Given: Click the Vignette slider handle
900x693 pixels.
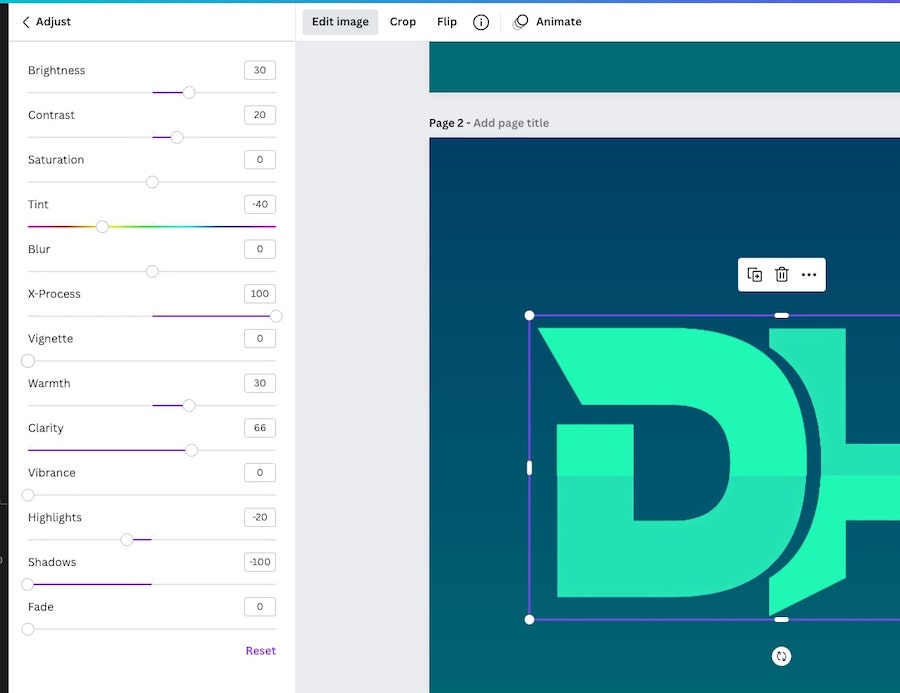Looking at the screenshot, I should pos(28,361).
